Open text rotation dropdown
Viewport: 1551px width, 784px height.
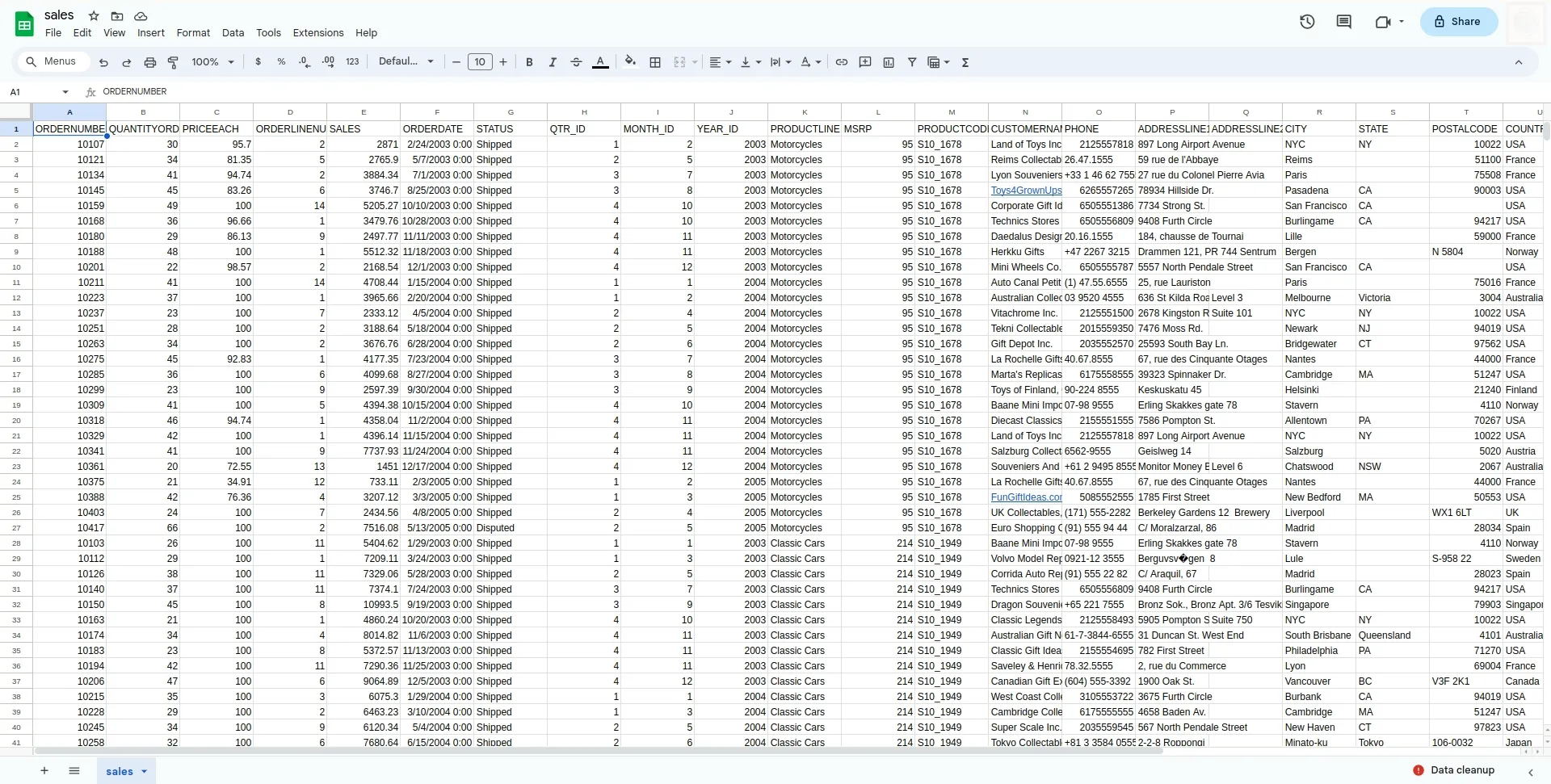pyautogui.click(x=810, y=62)
